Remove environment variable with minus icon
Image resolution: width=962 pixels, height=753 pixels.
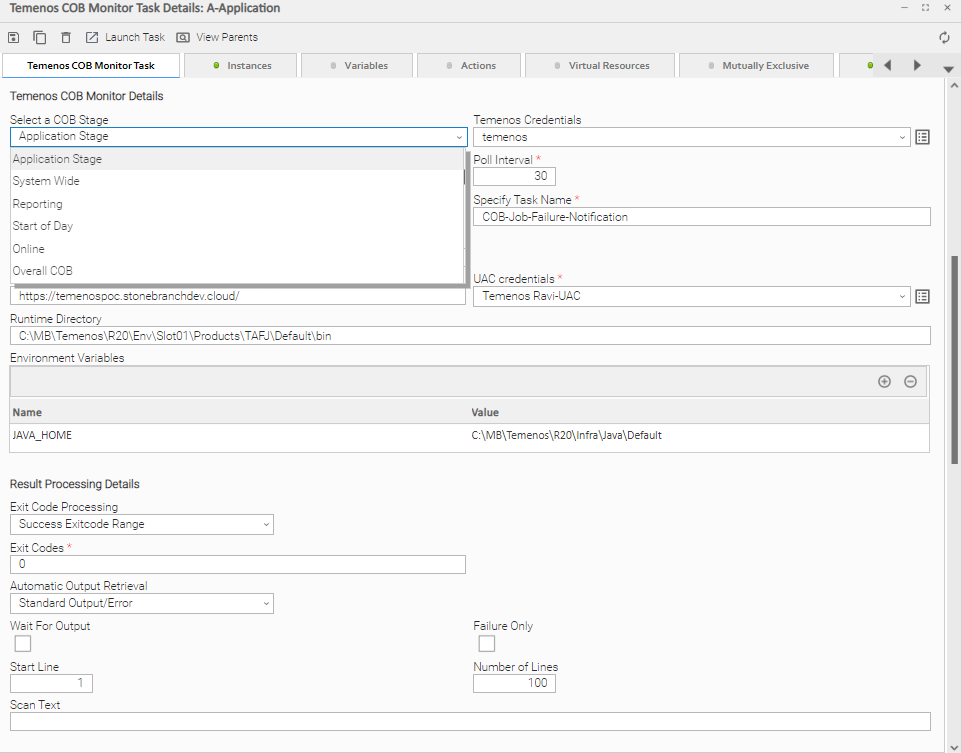tap(910, 382)
